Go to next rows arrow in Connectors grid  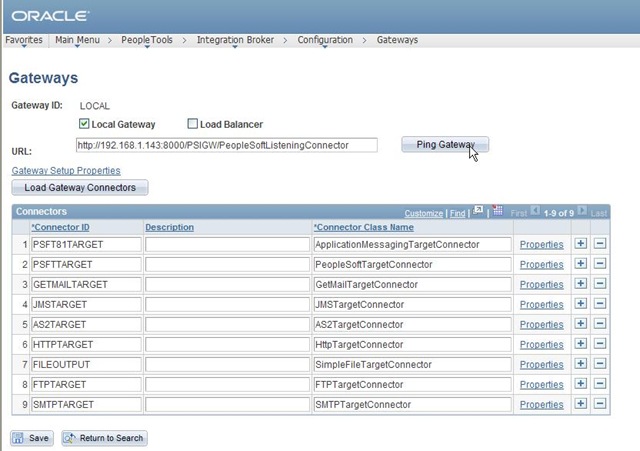582,211
